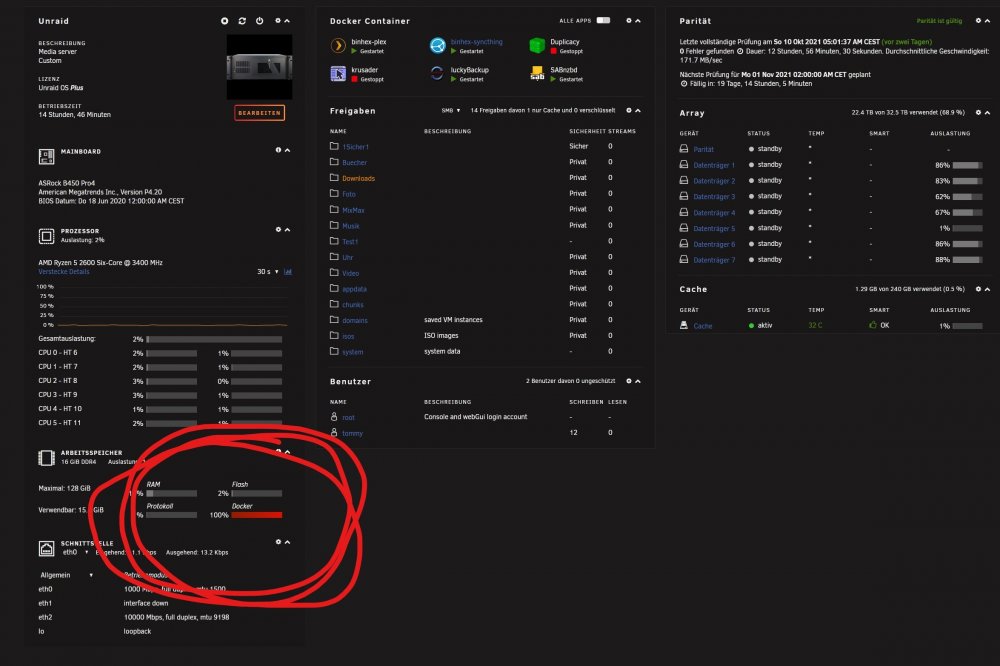1000x666 pixels.
Task: Click the Prozessor settings gear
Action: (278, 230)
